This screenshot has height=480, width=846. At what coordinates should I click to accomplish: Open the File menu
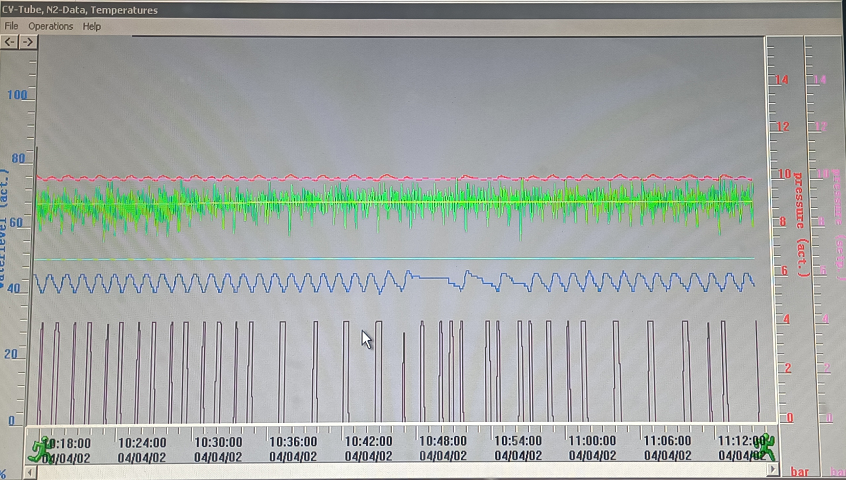12,26
